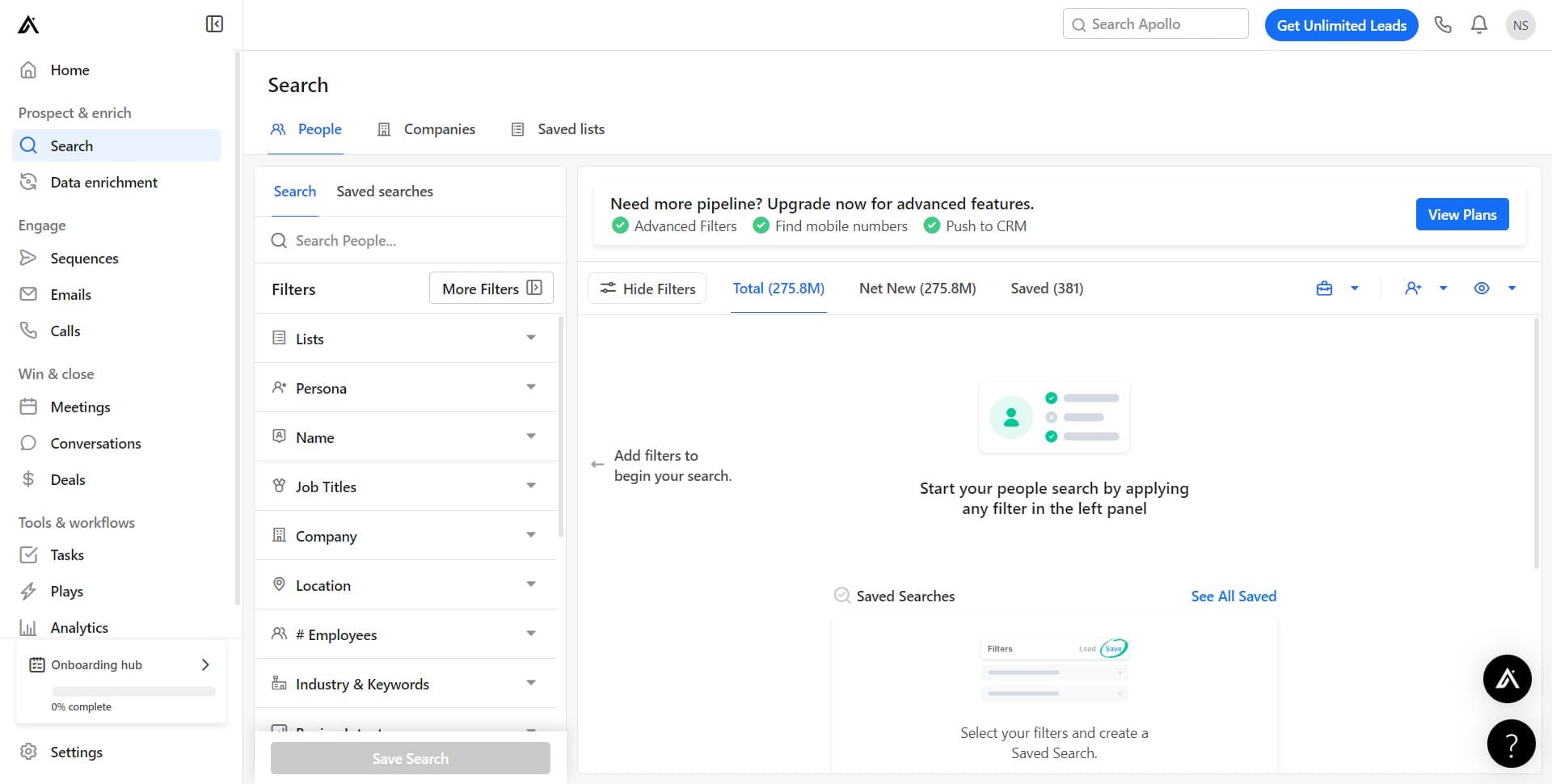Open the See All Saved link
Viewport: 1552px width, 784px height.
[1234, 596]
